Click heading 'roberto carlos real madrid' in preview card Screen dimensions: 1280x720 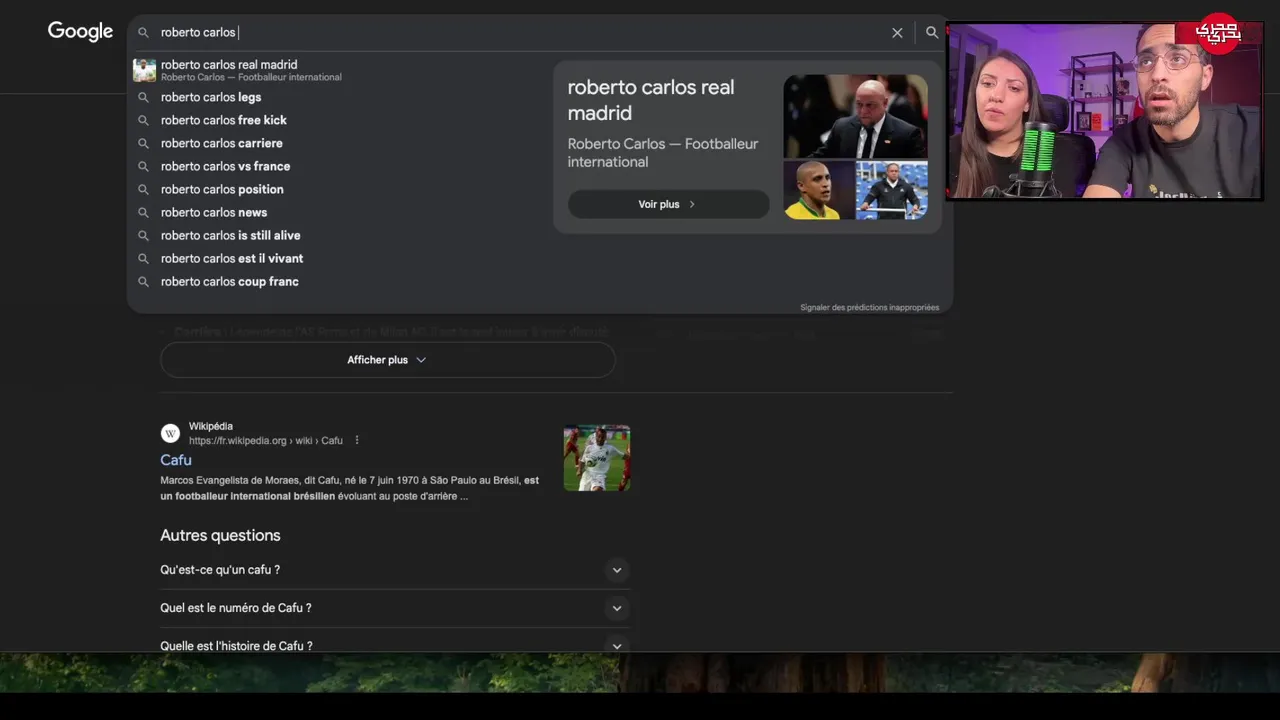[x=651, y=100]
